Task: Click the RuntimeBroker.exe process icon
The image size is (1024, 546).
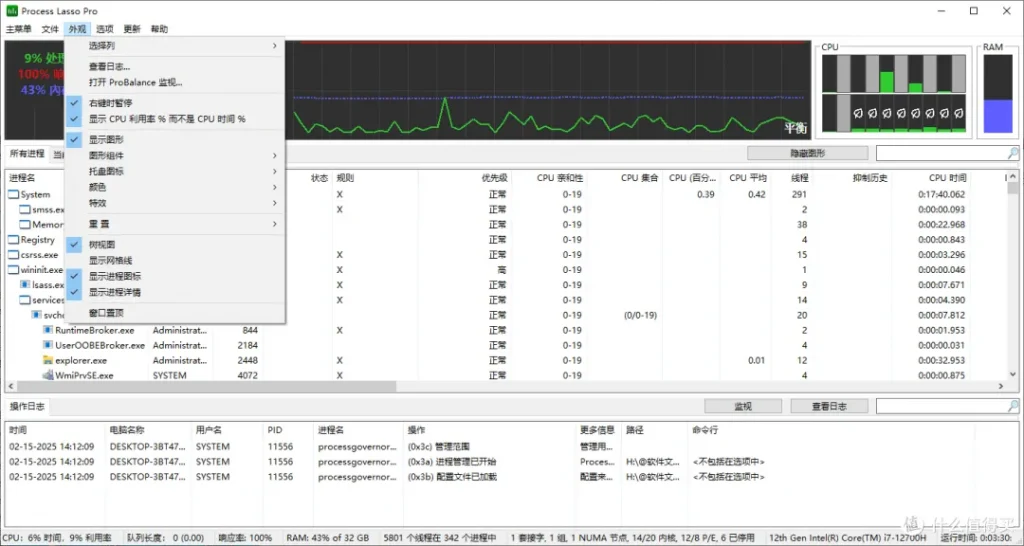Action: (x=48, y=330)
